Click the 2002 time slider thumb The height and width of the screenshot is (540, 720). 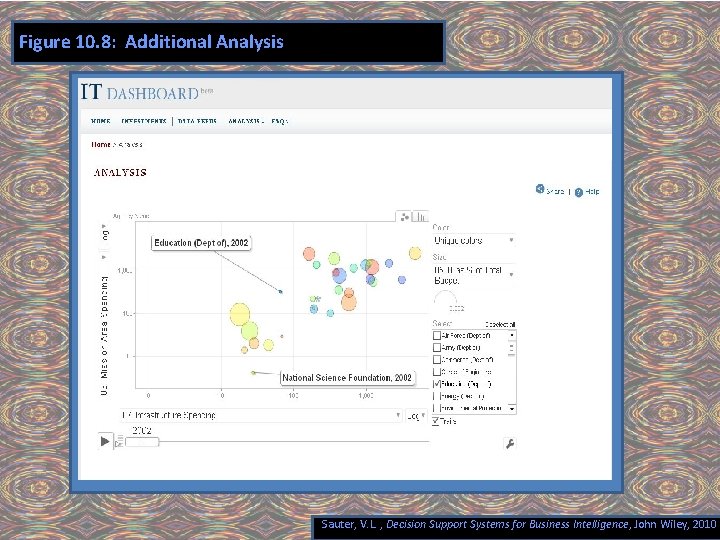142,442
